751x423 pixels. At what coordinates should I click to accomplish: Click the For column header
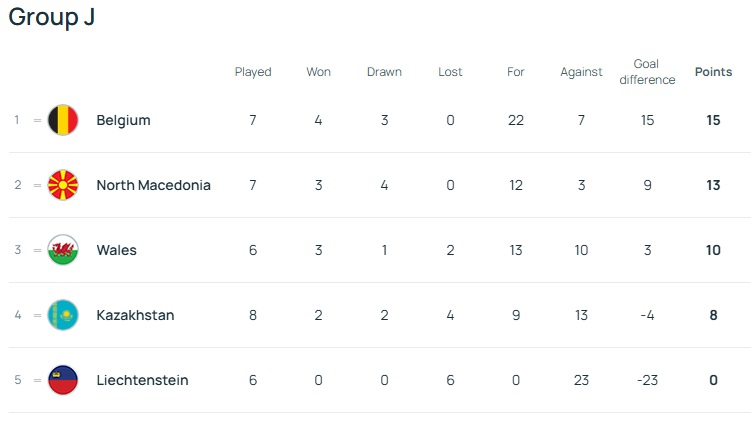click(516, 72)
